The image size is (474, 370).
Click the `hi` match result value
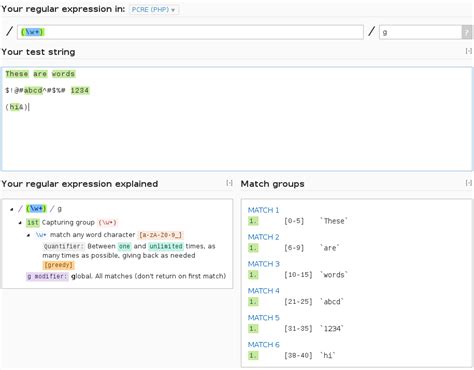pyautogui.click(x=328, y=356)
